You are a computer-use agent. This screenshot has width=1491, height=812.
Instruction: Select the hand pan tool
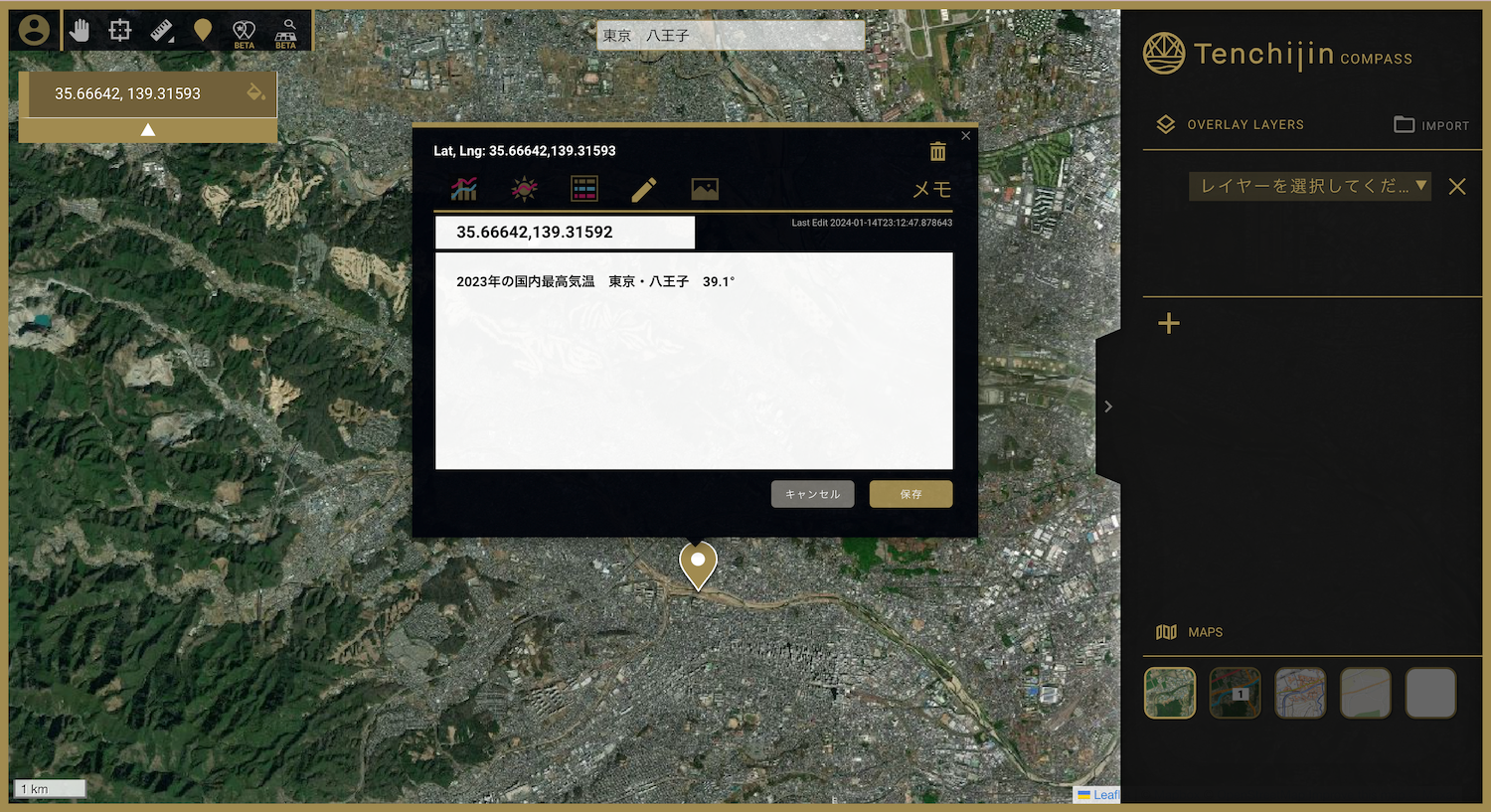coord(80,29)
